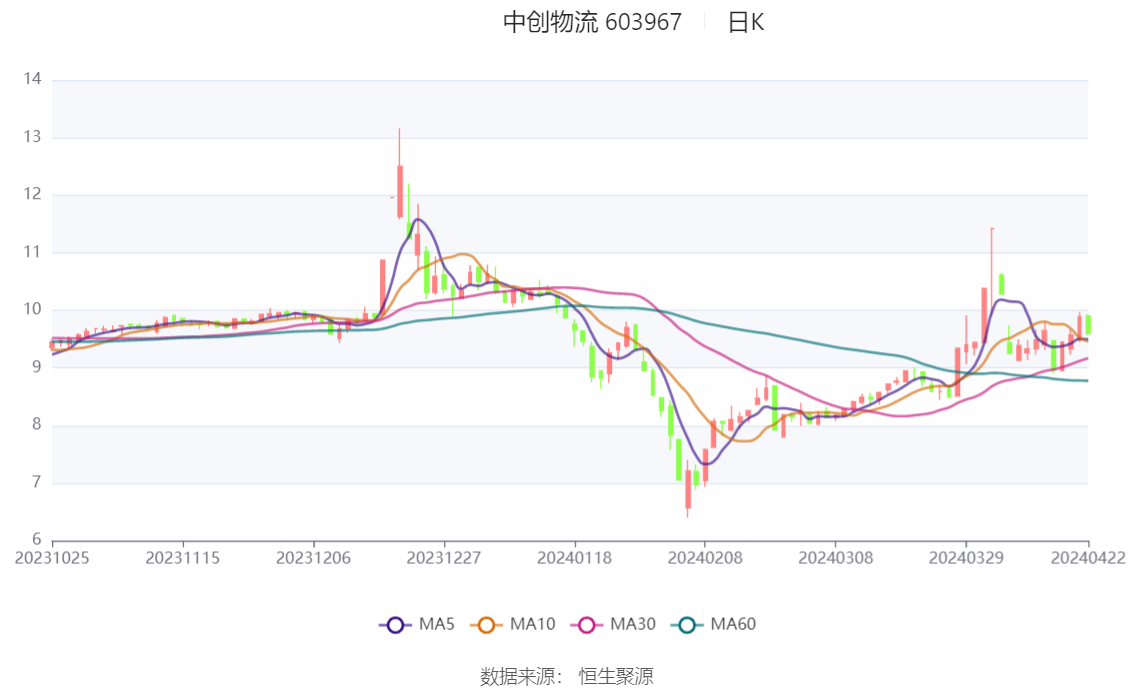Click the 日K label in title
Screen dimensions: 1134x689
pos(746,22)
